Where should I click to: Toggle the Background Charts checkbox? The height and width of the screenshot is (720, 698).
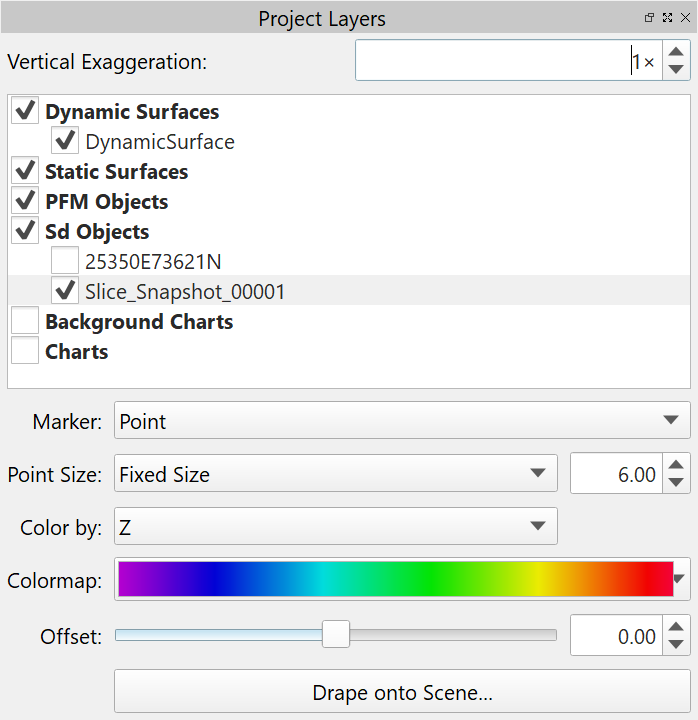point(26,322)
